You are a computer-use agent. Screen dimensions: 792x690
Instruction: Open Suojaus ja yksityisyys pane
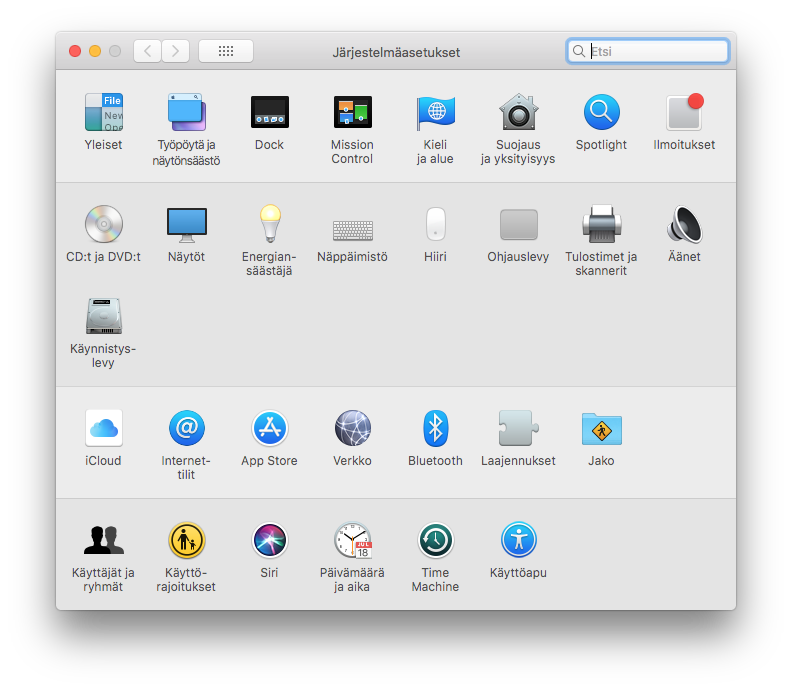point(518,113)
